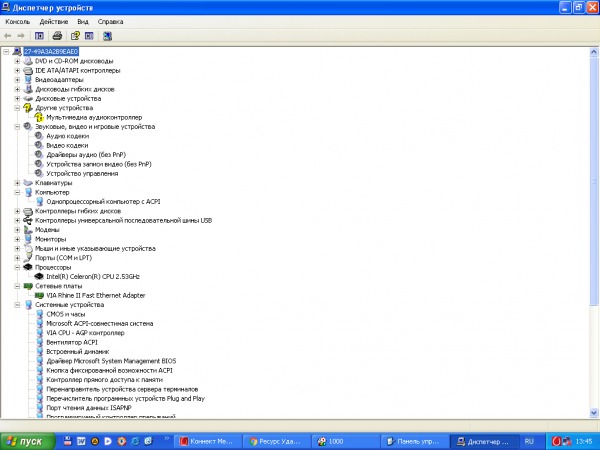The width and height of the screenshot is (600, 450).
Task: Select Устройства записи видео (без PnP)
Action: click(x=99, y=164)
